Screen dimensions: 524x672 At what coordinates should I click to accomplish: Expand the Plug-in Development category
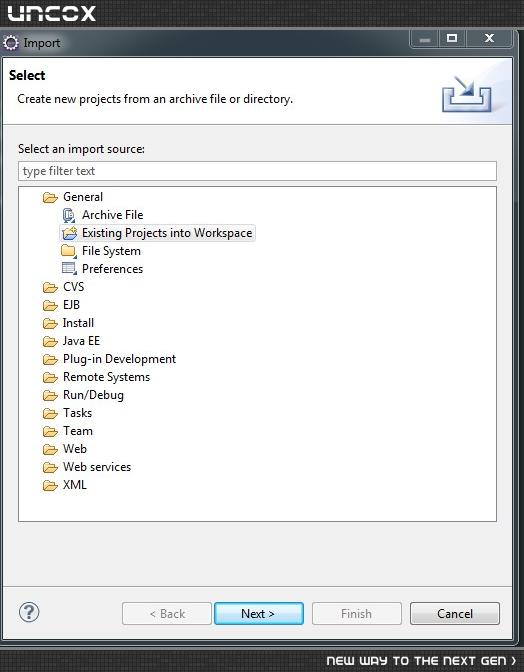(119, 359)
